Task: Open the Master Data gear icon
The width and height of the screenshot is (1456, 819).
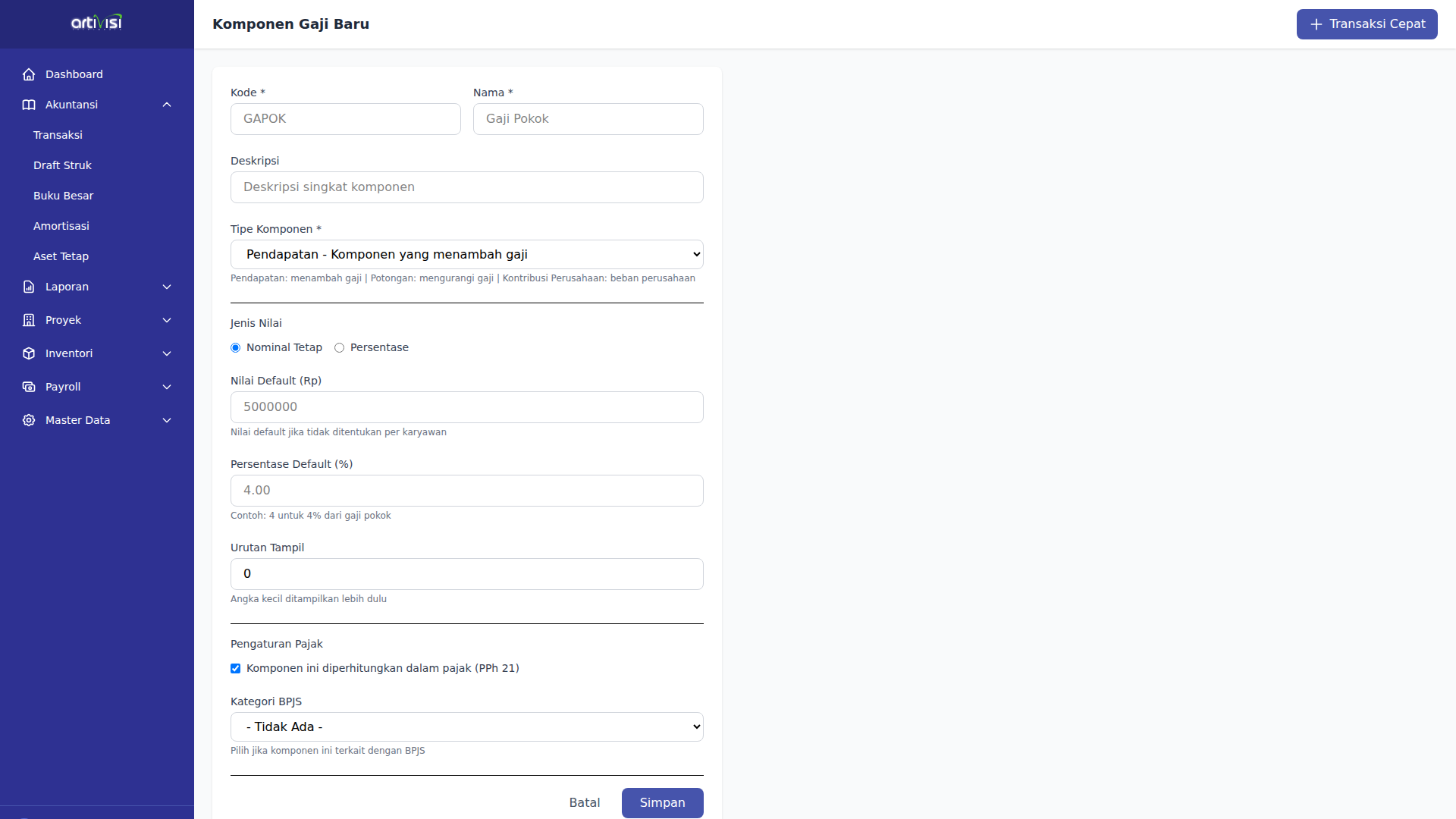Action: [28, 420]
